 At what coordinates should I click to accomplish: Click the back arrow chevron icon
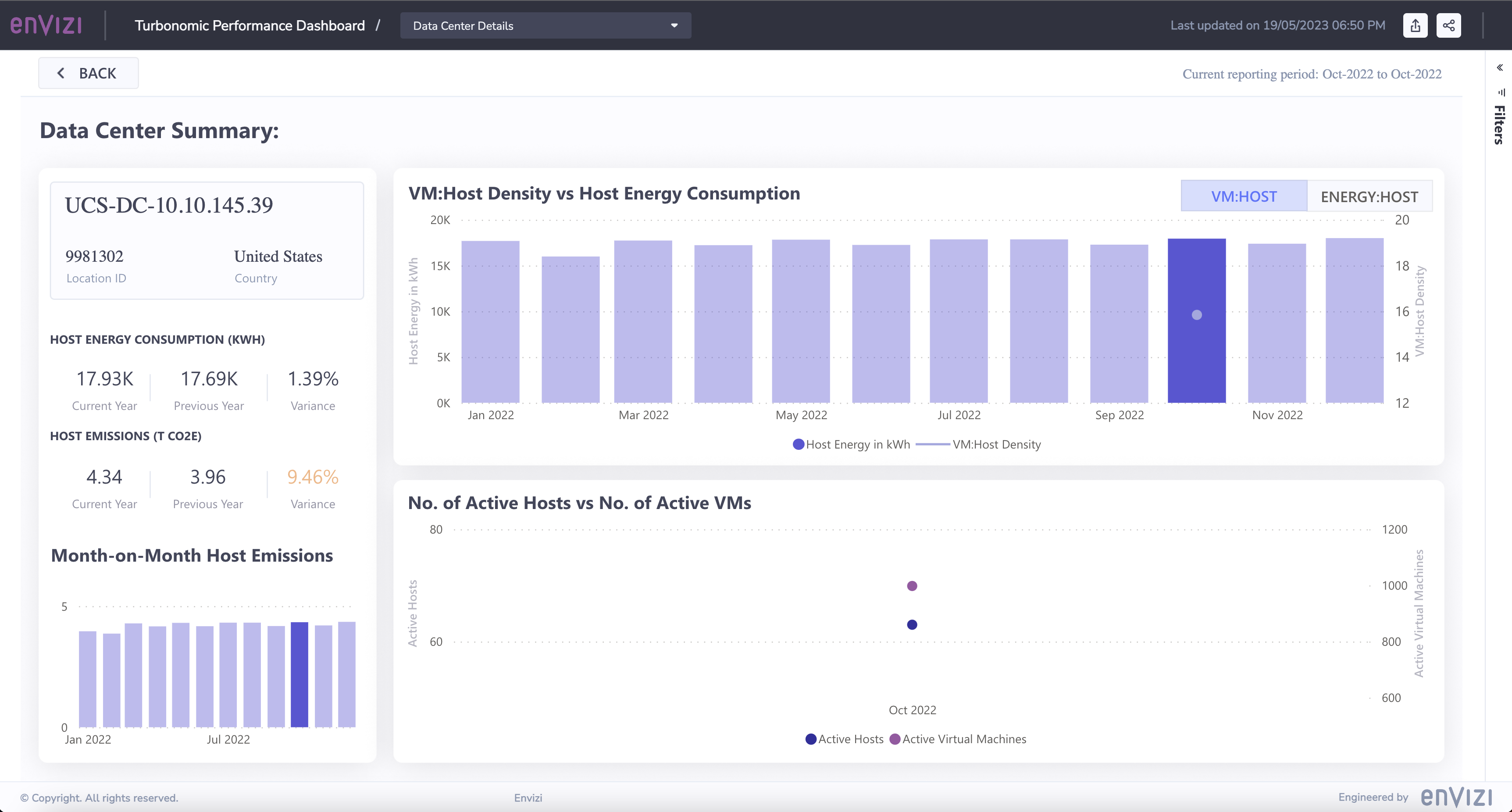pos(61,73)
